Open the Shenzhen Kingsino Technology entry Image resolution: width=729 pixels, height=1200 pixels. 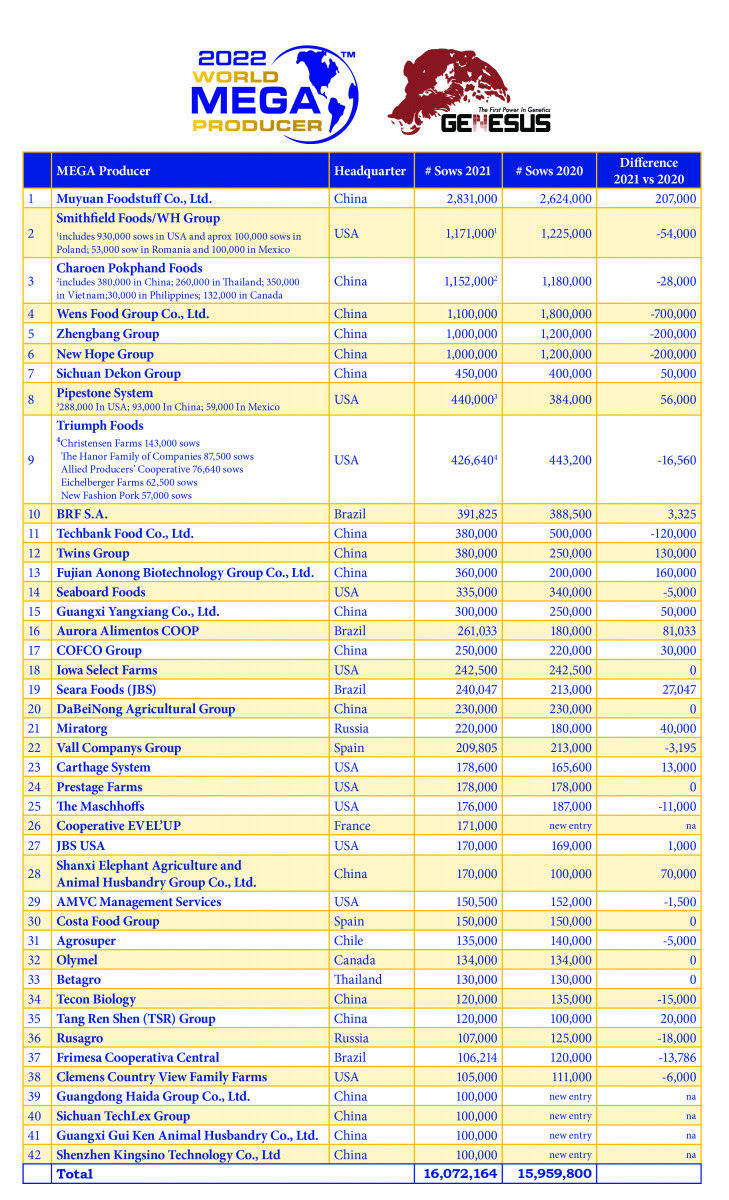tap(168, 1155)
